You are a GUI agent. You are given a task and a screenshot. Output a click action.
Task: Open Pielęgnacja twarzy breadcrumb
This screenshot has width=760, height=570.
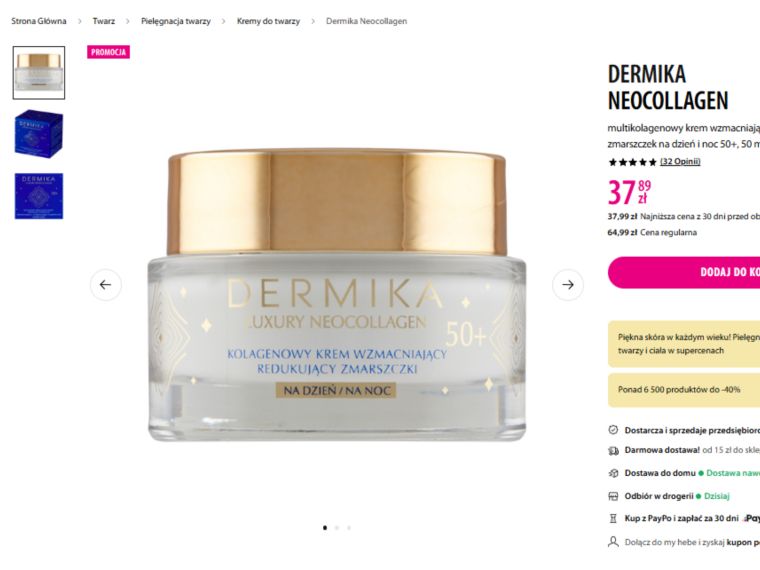pyautogui.click(x=176, y=21)
